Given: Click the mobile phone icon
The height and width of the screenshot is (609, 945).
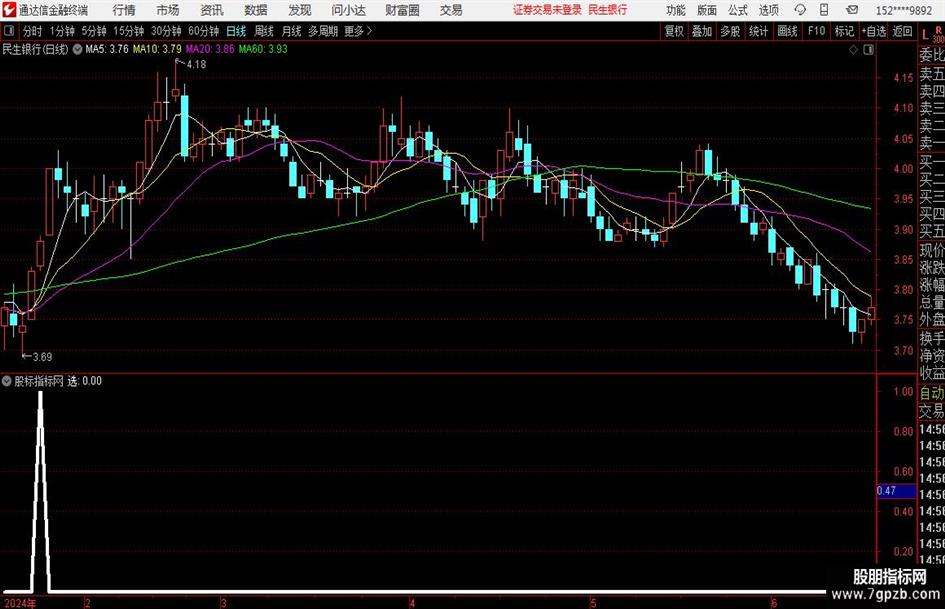Looking at the screenshot, I should pyautogui.click(x=824, y=10).
